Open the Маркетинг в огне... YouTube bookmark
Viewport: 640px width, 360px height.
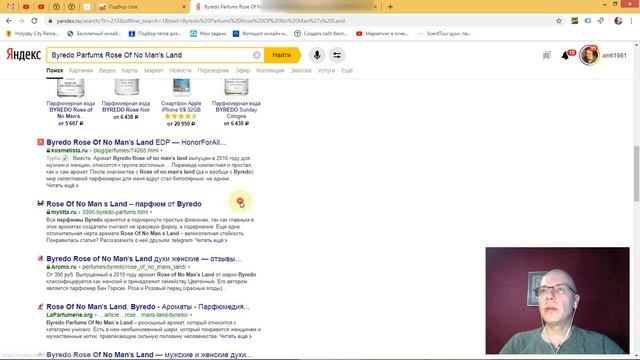[382, 33]
